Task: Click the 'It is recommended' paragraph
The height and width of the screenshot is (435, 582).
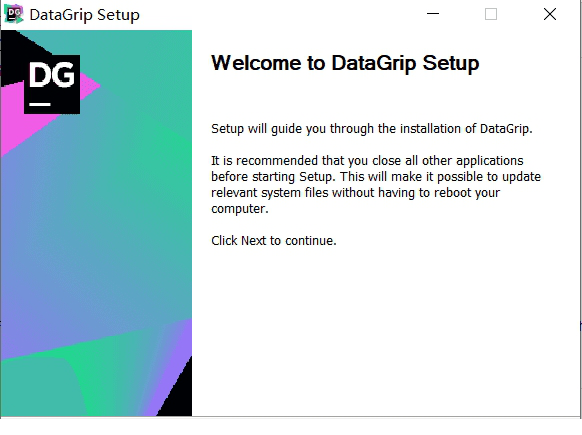Action: pos(376,184)
